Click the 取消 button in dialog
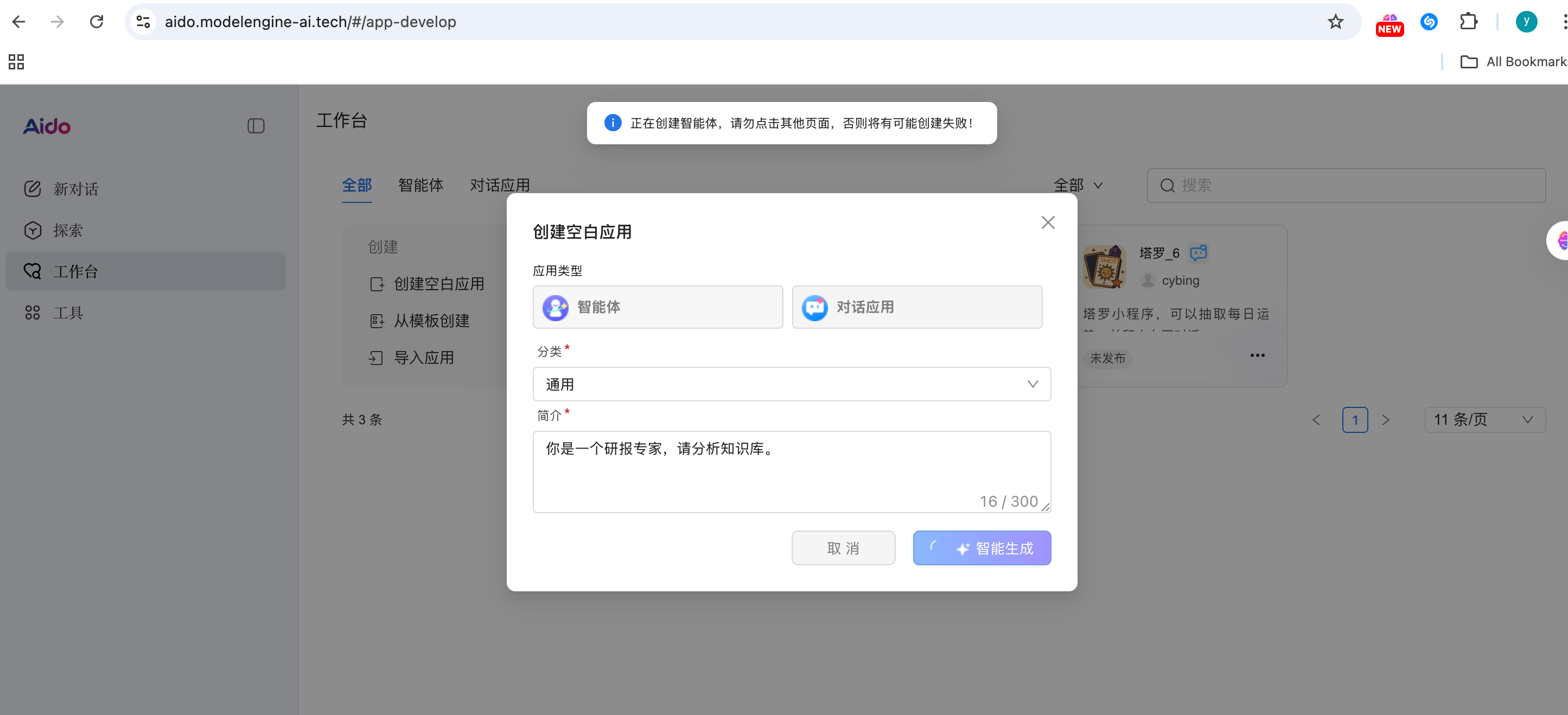This screenshot has height=715, width=1568. pyautogui.click(x=843, y=548)
